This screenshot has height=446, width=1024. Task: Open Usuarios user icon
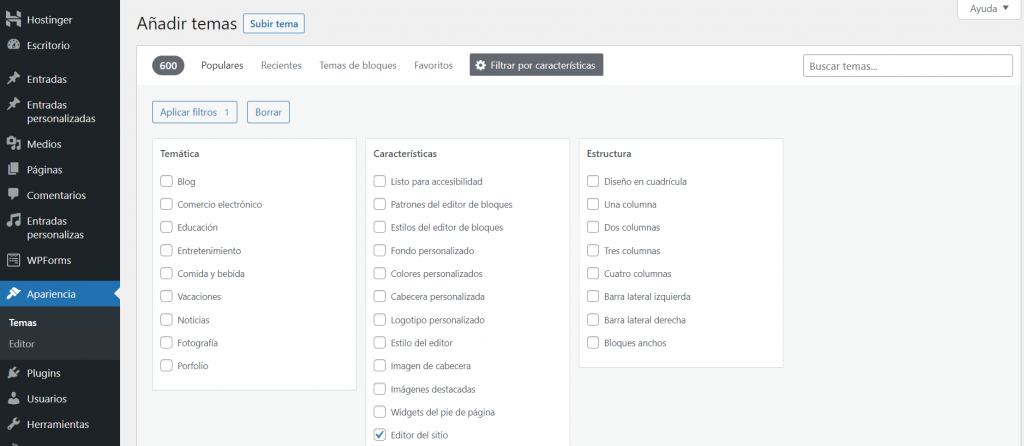(x=14, y=398)
